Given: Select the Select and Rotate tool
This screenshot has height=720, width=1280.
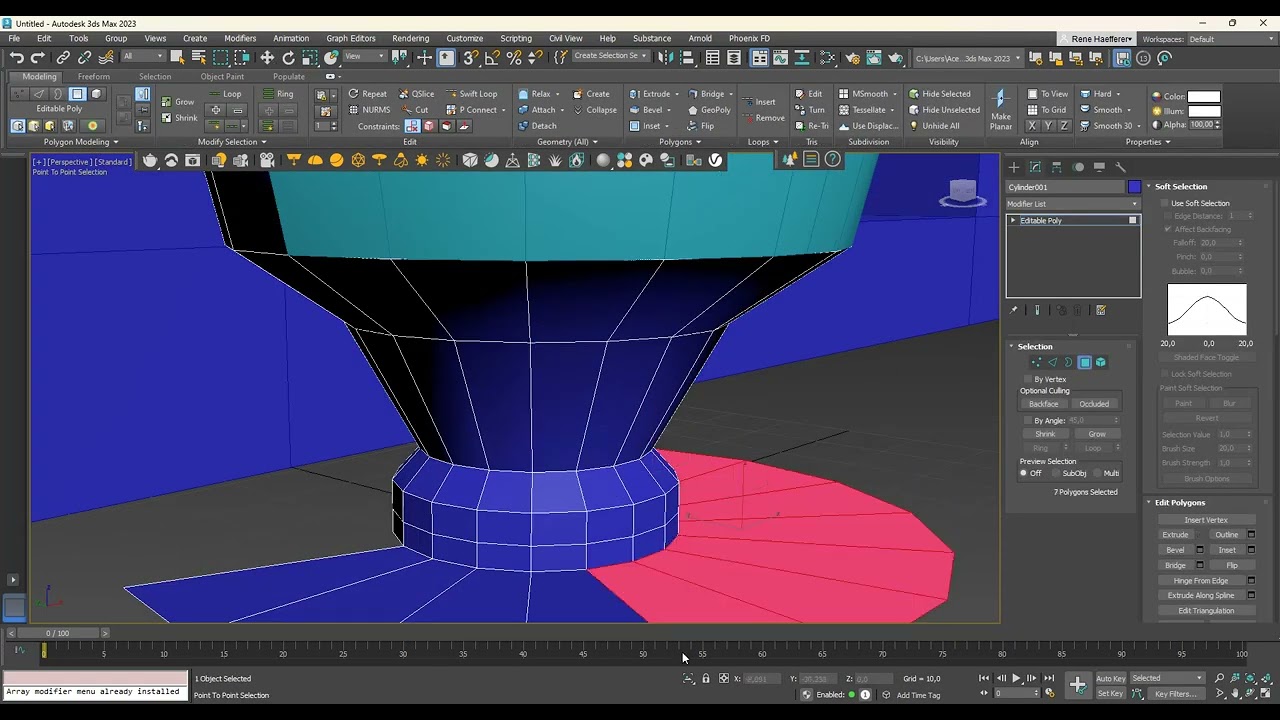Looking at the screenshot, I should click(x=289, y=58).
